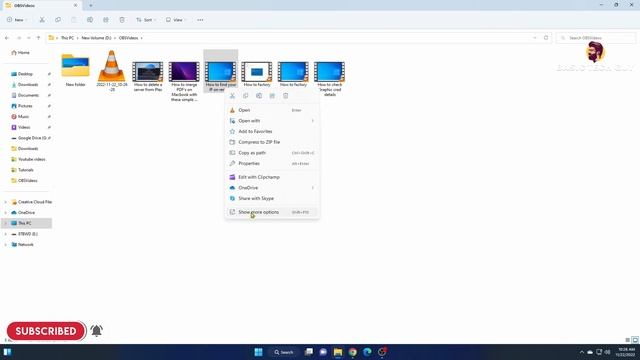Open Google Chrome from the taskbar
Viewport: 640px width, 360px height.
(x=353, y=352)
